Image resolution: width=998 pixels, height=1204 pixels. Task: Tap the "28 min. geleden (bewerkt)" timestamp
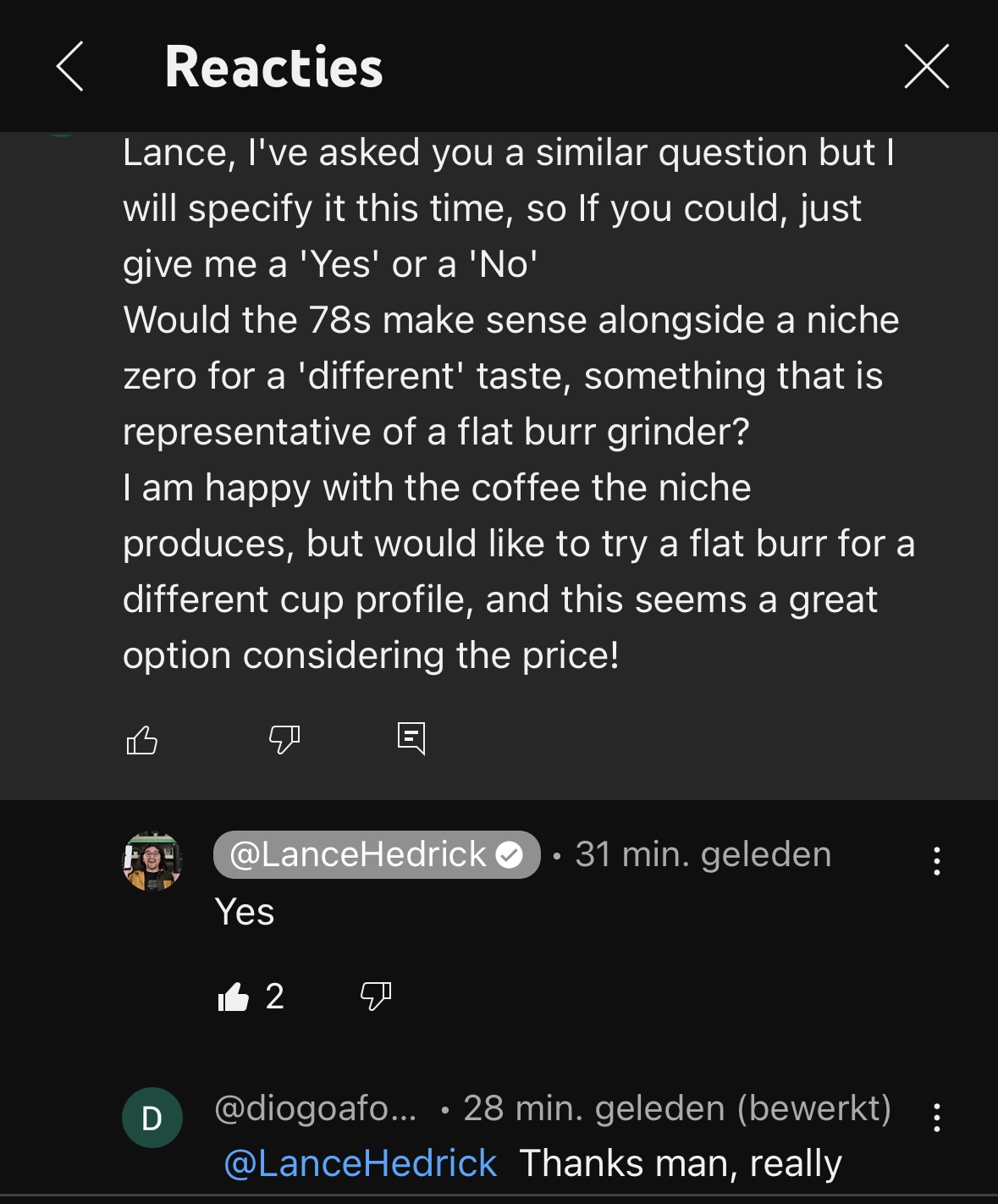click(677, 1108)
